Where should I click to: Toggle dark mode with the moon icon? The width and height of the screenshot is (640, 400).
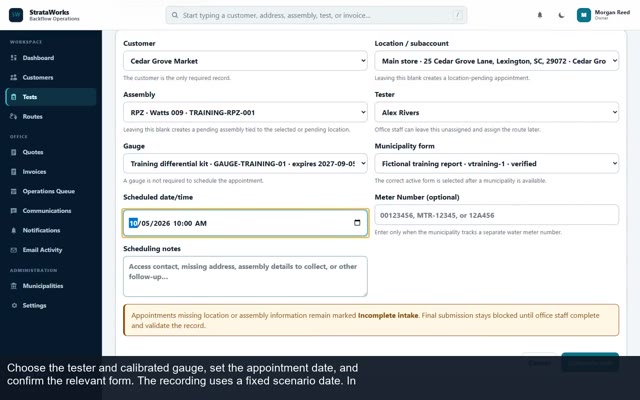pos(561,15)
